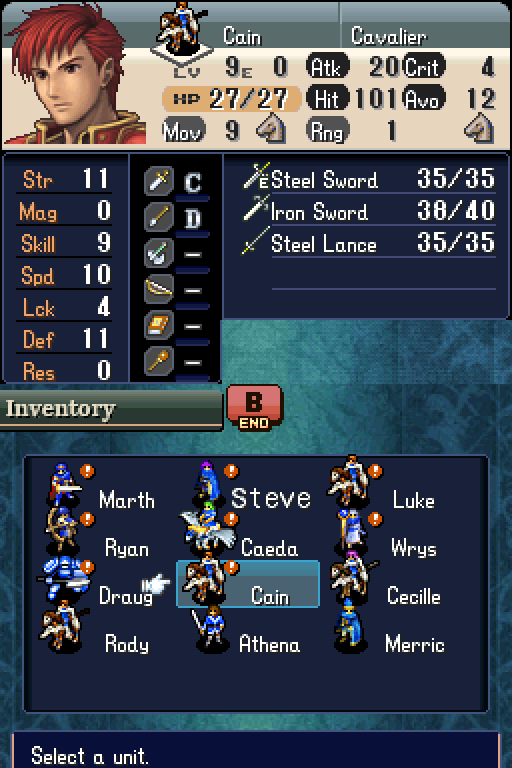Image resolution: width=512 pixels, height=768 pixels.
Task: Click the lance weapon rank icon
Action: (x=158, y=216)
